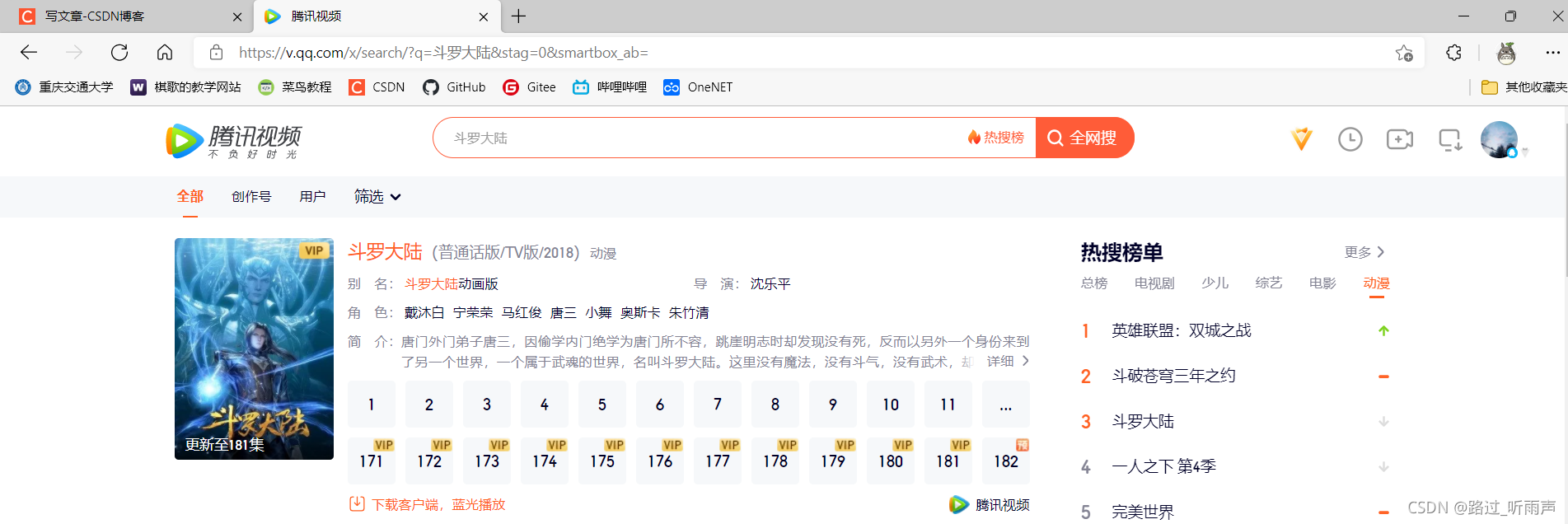Click the 全网搜 search button
This screenshot has height=524, width=1568.
point(1084,138)
